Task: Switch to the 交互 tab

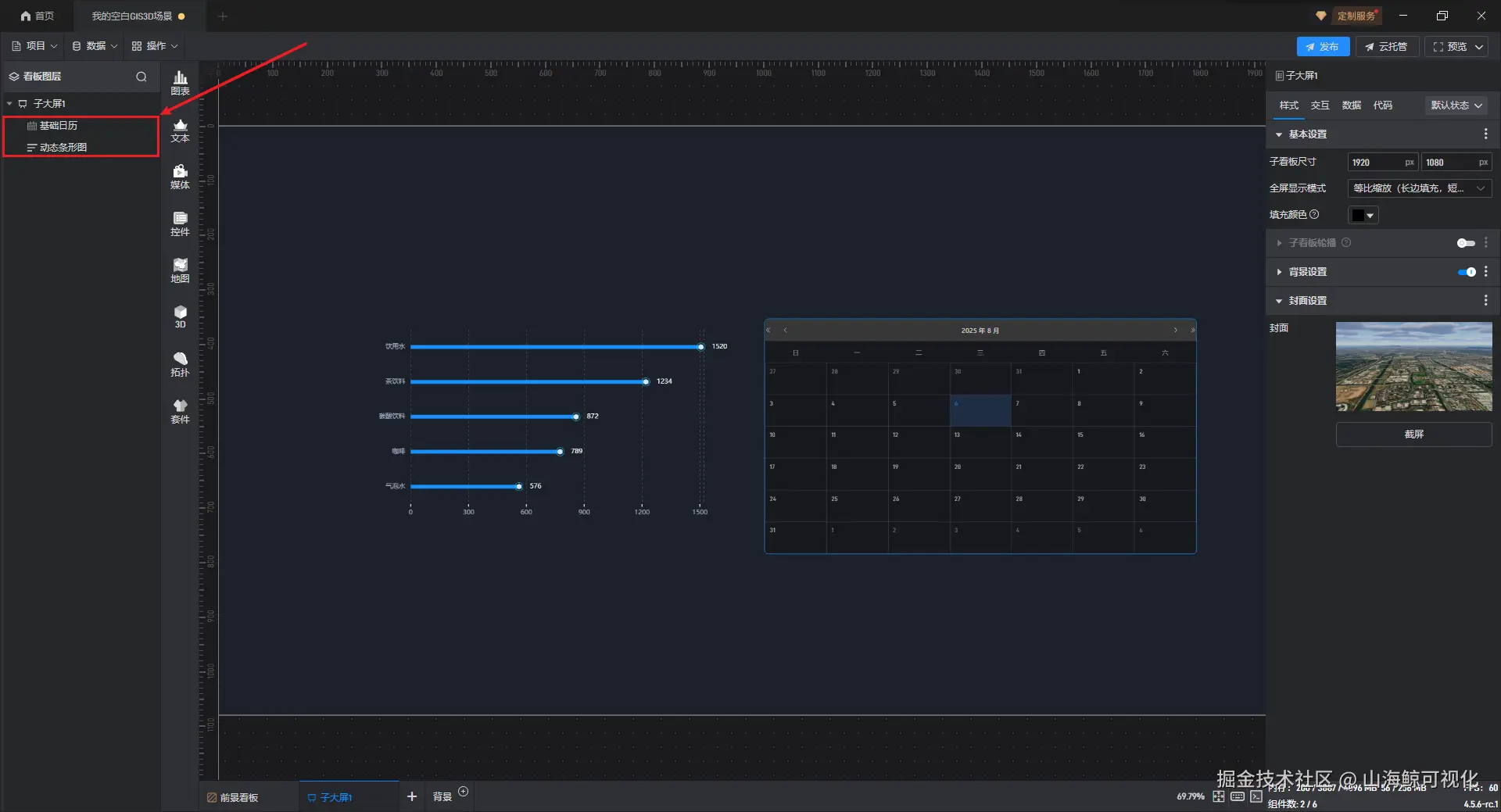Action: (1320, 106)
